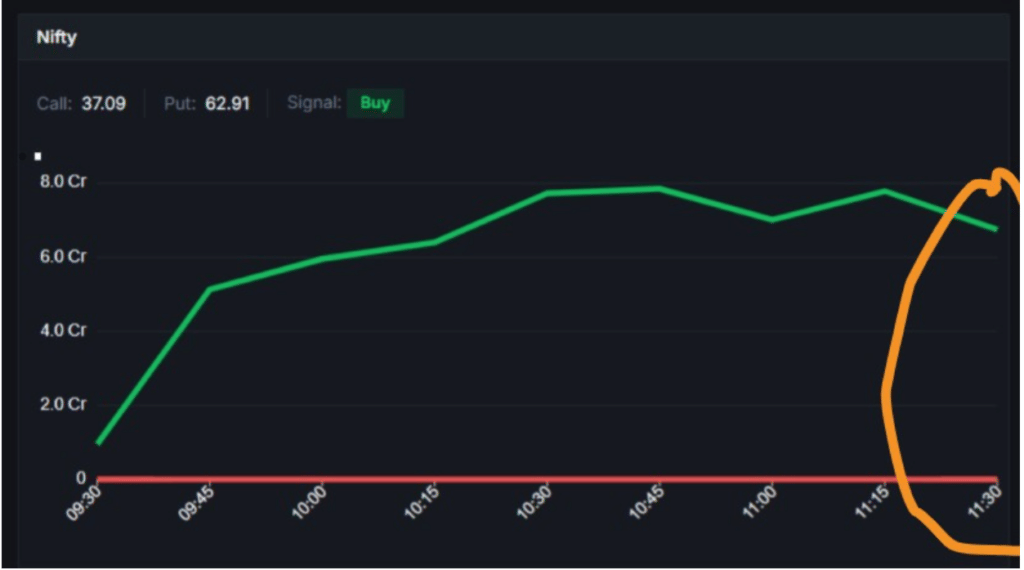
Task: Click the 6.0 Cr y-axis label
Action: click(x=64, y=257)
